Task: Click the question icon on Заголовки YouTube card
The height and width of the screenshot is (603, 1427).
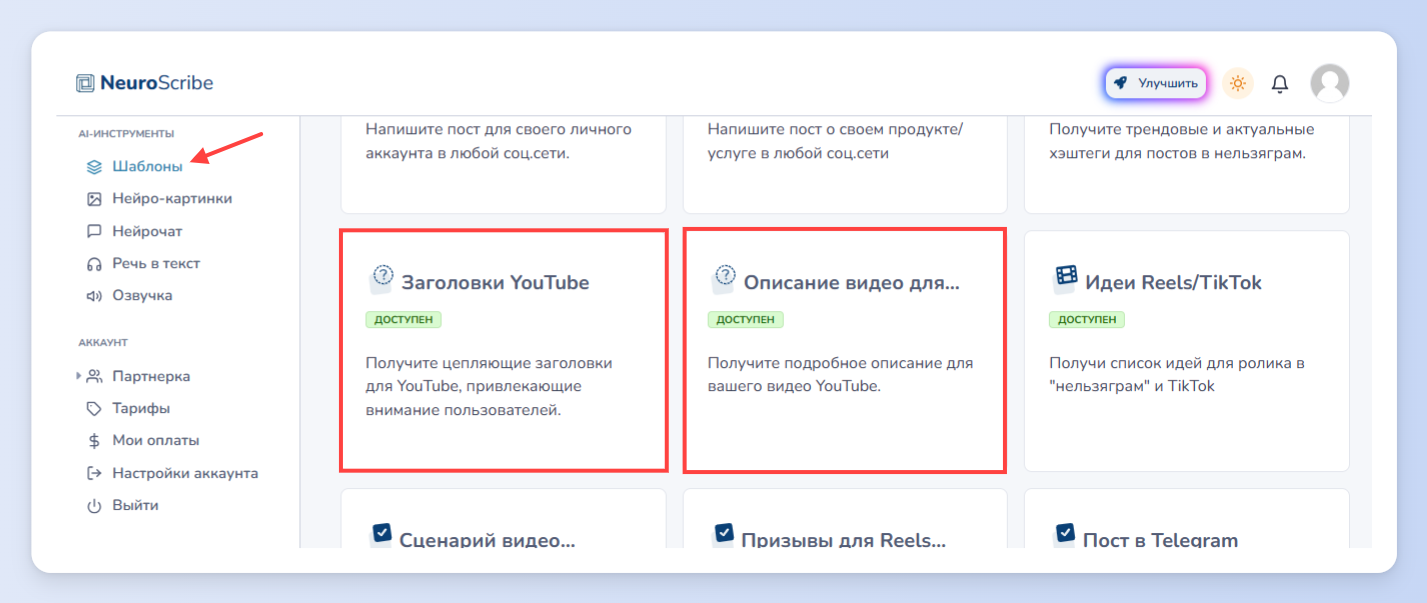Action: pyautogui.click(x=382, y=277)
